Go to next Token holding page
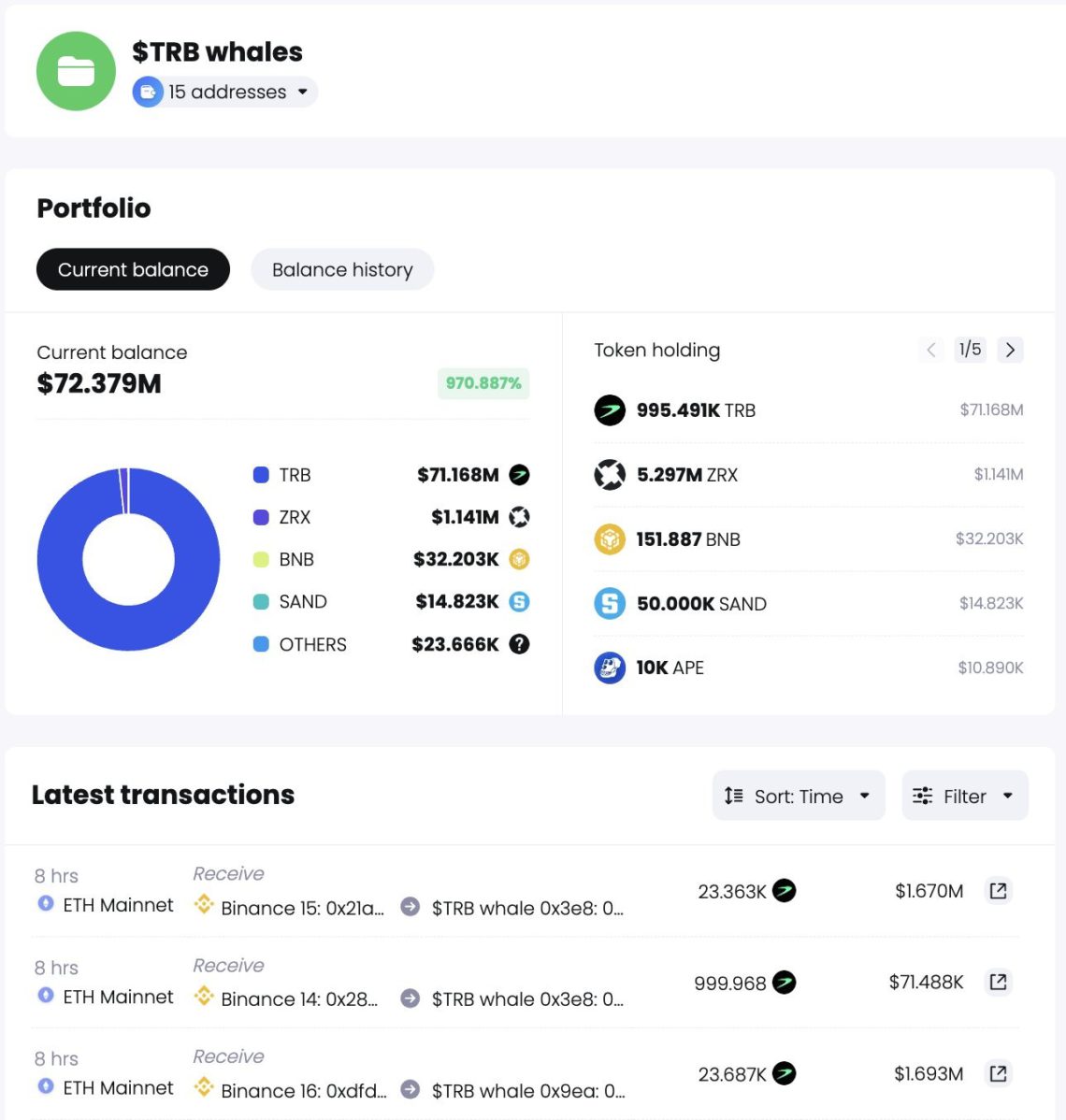Viewport: 1066px width, 1120px height. [x=1010, y=350]
